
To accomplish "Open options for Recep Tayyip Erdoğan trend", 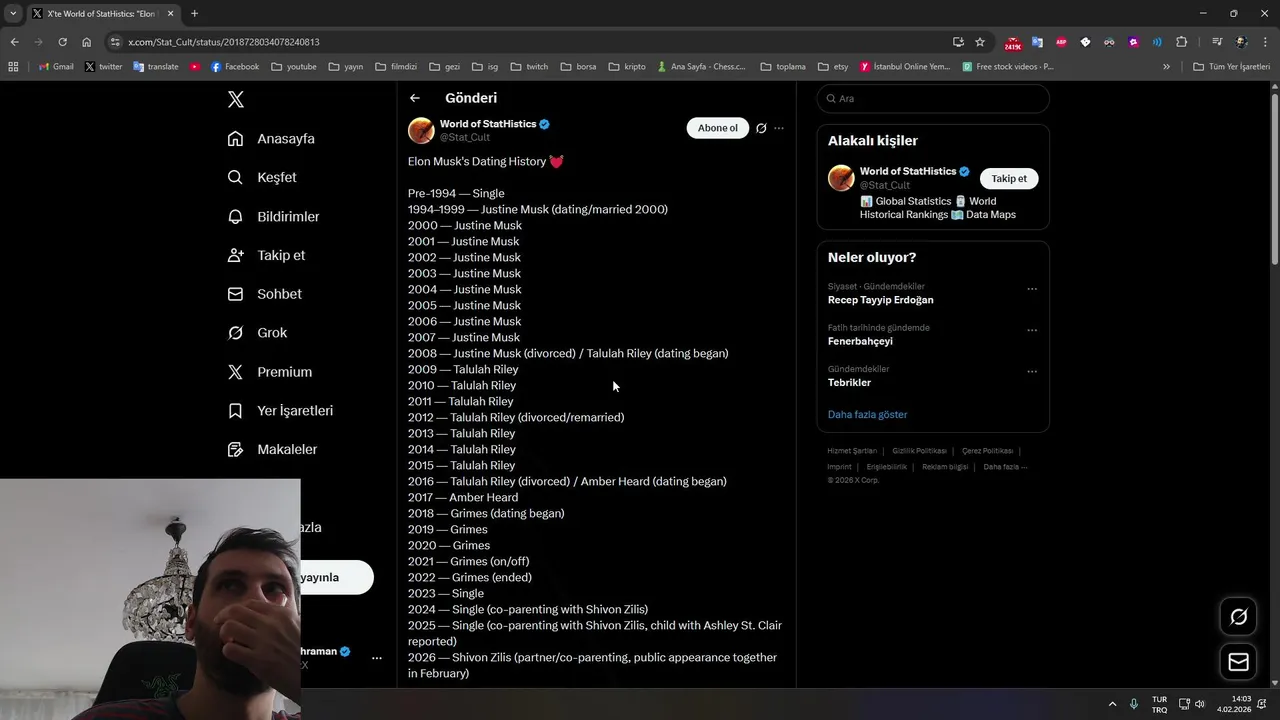I will point(1032,289).
